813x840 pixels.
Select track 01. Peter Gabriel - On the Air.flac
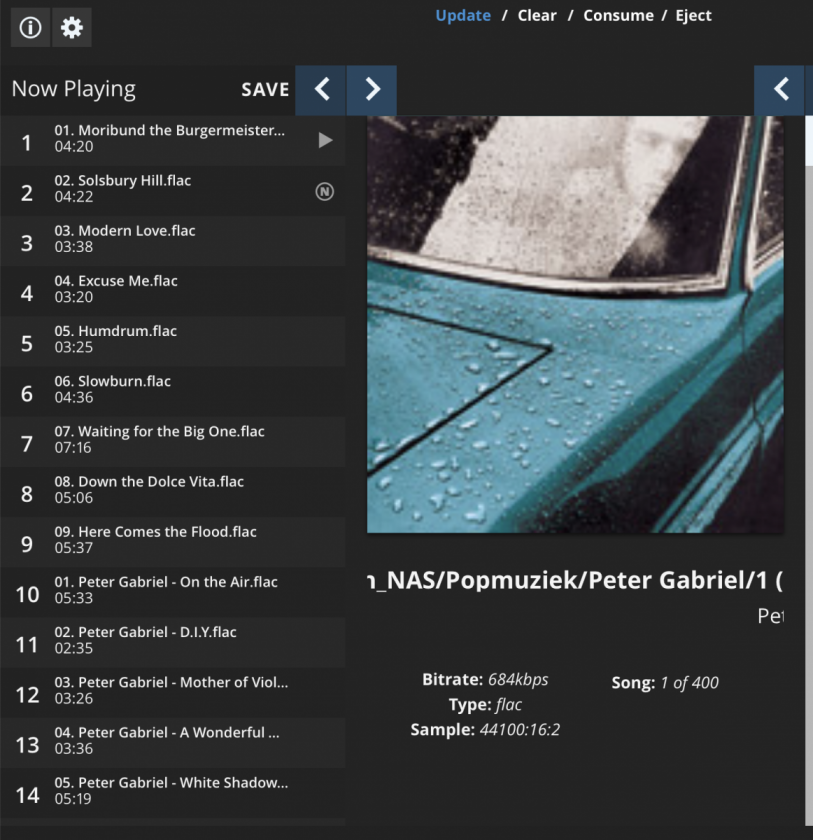pyautogui.click(x=172, y=592)
